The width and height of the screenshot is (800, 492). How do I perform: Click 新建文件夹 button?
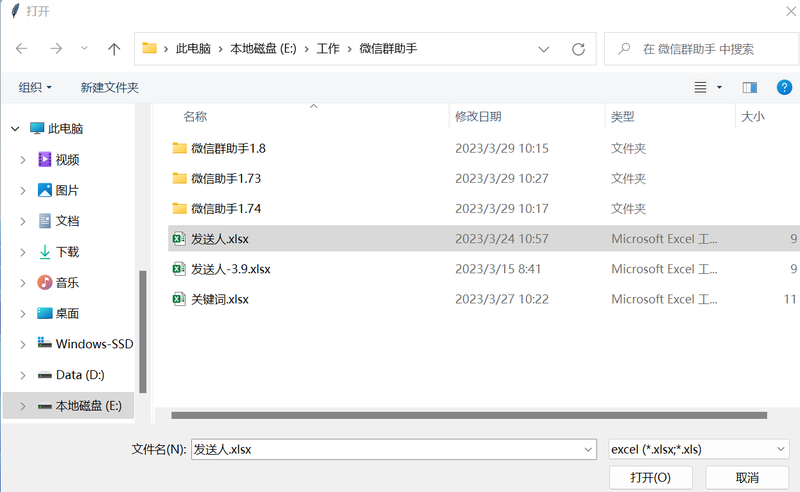110,87
